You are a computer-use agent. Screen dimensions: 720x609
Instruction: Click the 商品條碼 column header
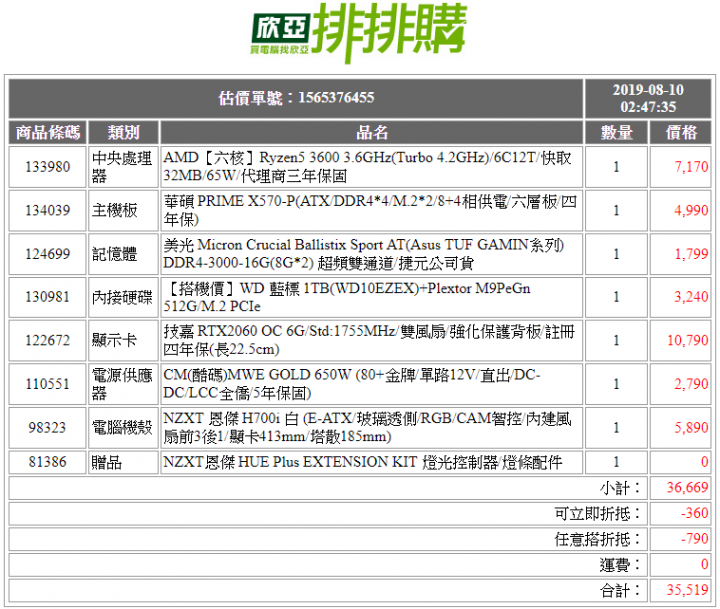(x=47, y=133)
